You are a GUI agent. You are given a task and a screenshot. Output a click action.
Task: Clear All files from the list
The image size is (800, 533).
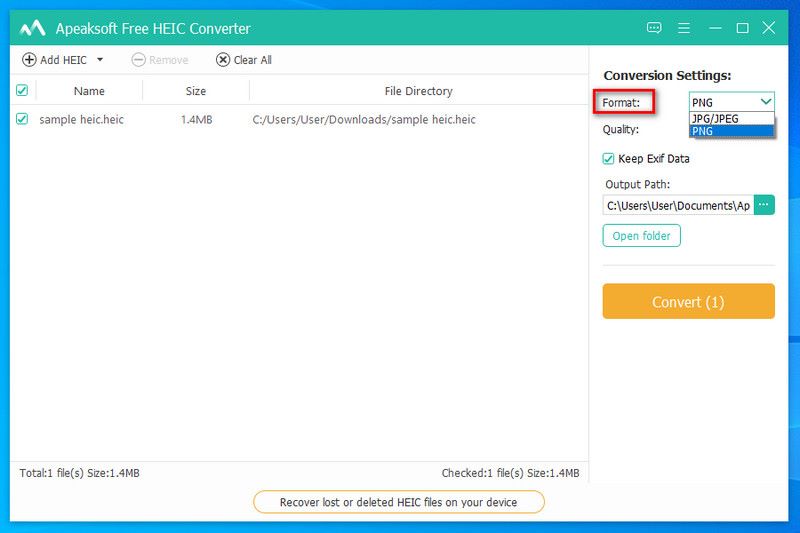(243, 60)
